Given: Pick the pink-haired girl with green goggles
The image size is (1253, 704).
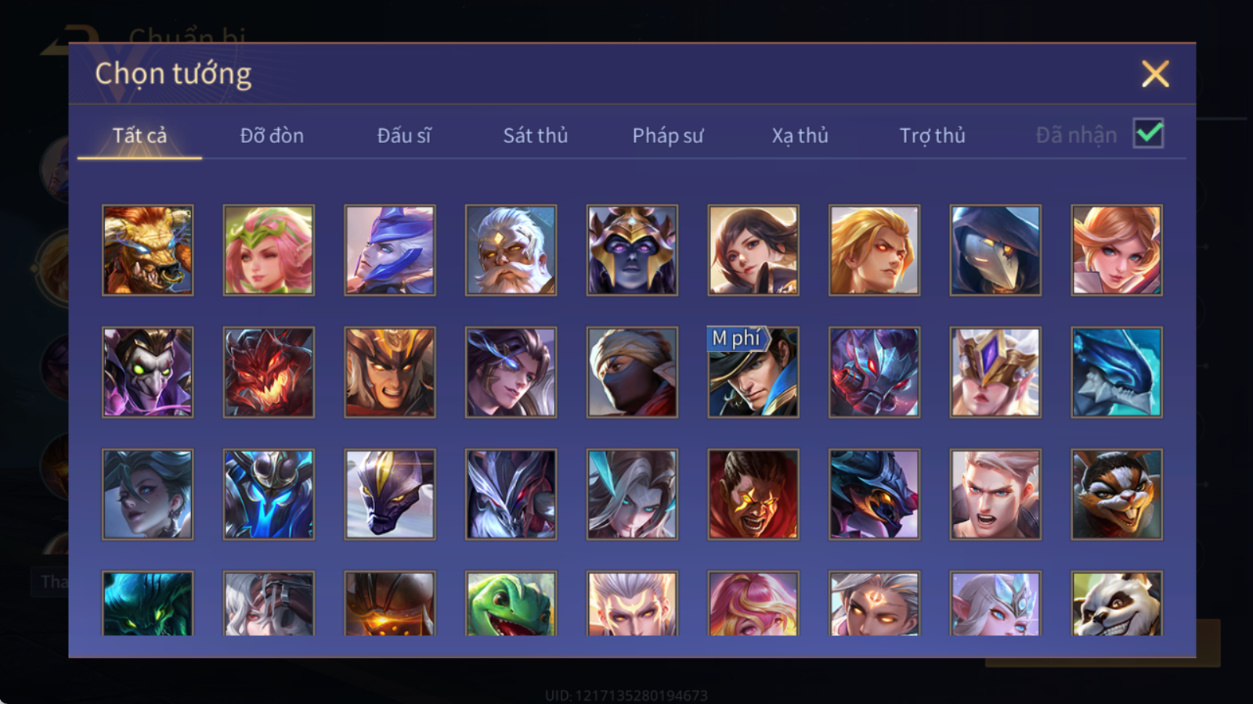Looking at the screenshot, I should [269, 250].
